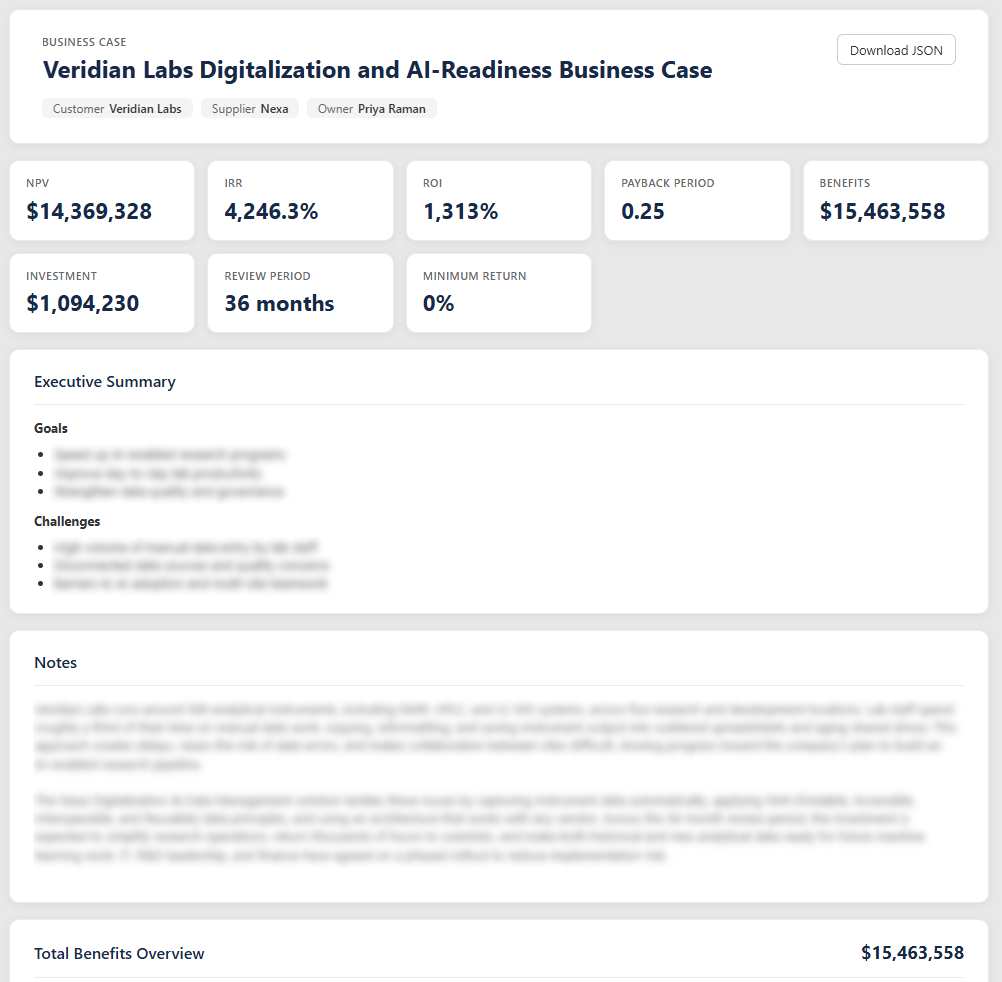Viewport: 1002px width, 982px height.
Task: Click the Goals subheading
Action: coord(50,428)
